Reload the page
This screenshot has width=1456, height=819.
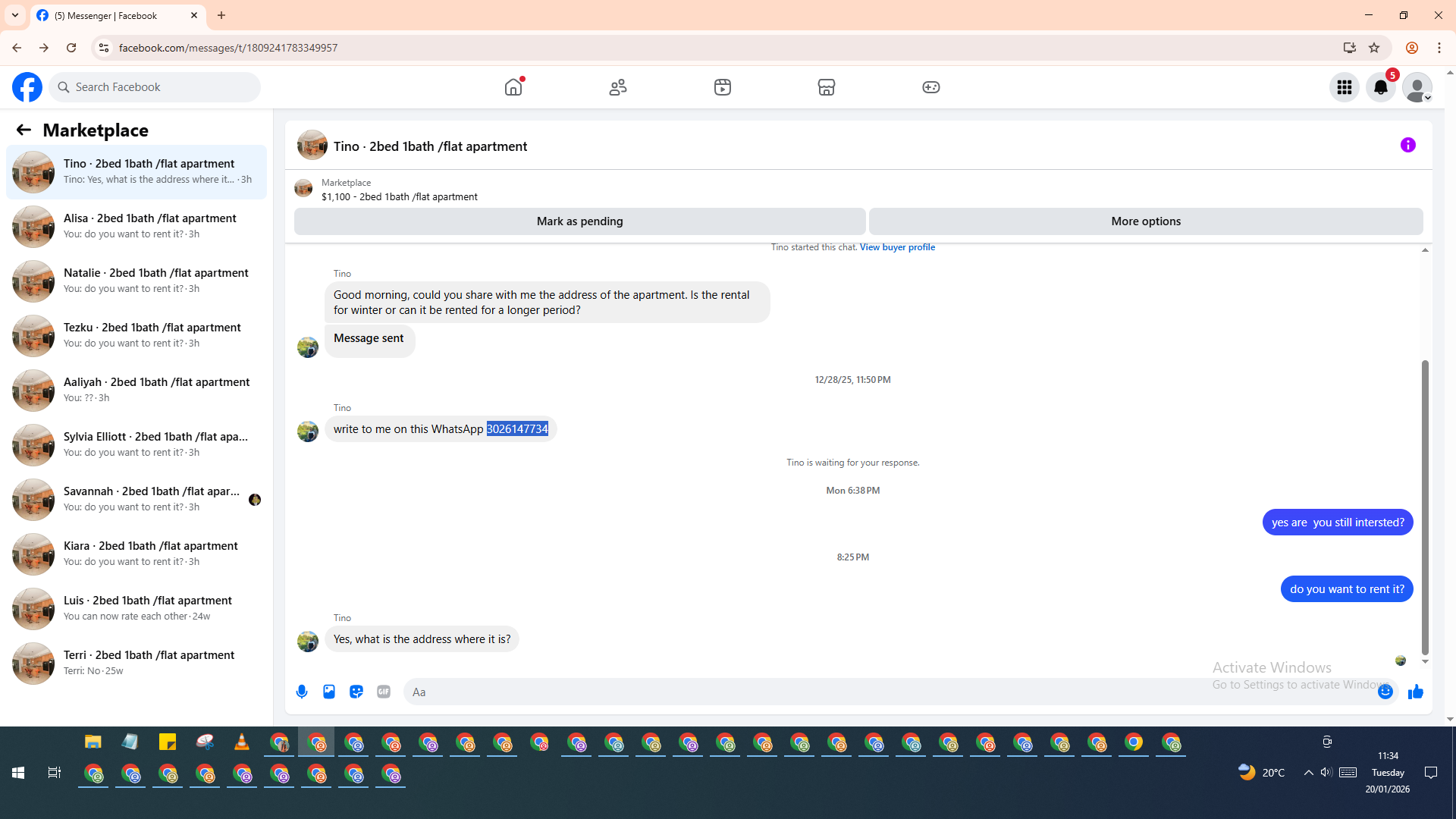pos(71,48)
